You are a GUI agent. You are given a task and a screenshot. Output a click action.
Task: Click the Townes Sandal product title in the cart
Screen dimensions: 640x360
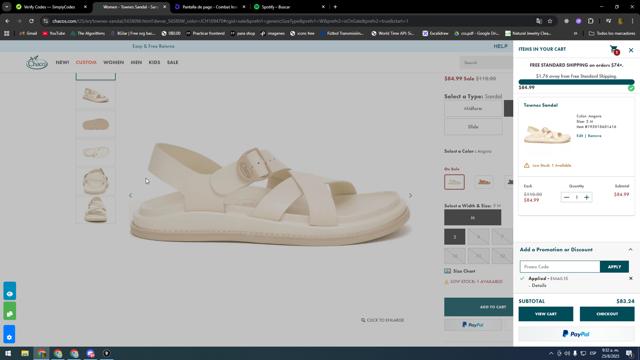(540, 105)
